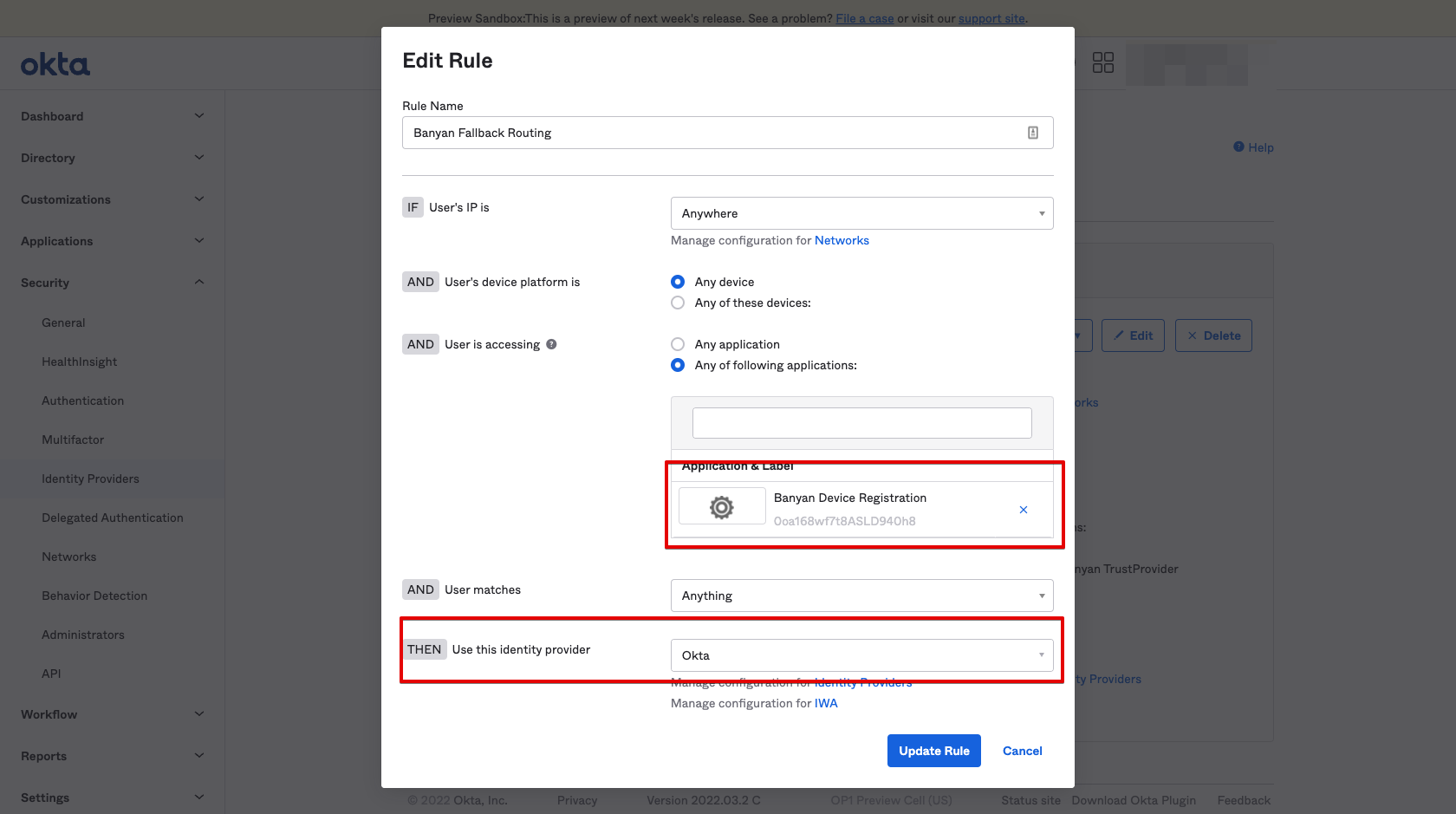Open Authentication under Security
The image size is (1456, 814).
coord(82,400)
